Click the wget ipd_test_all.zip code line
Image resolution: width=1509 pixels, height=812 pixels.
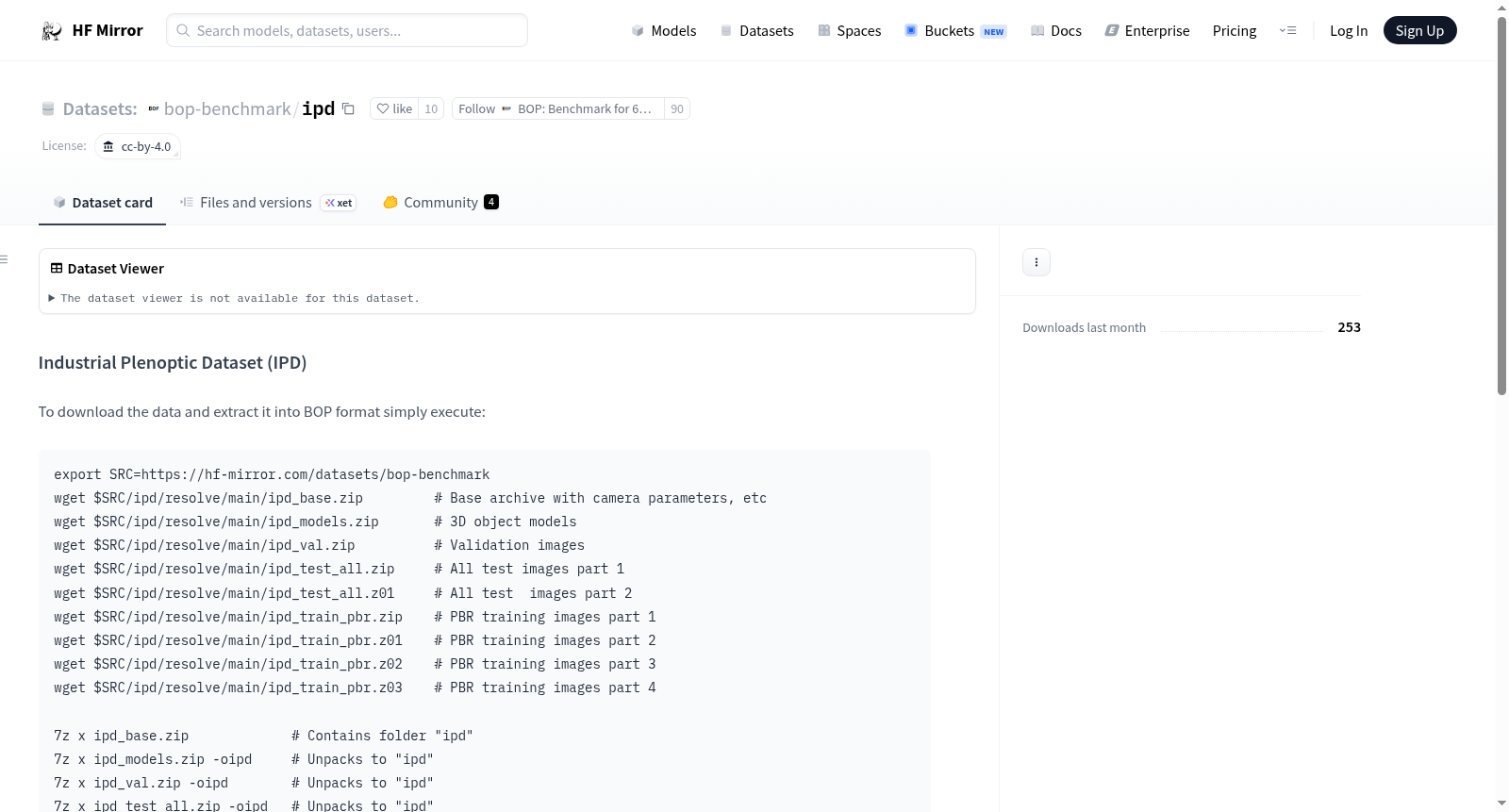click(339, 569)
